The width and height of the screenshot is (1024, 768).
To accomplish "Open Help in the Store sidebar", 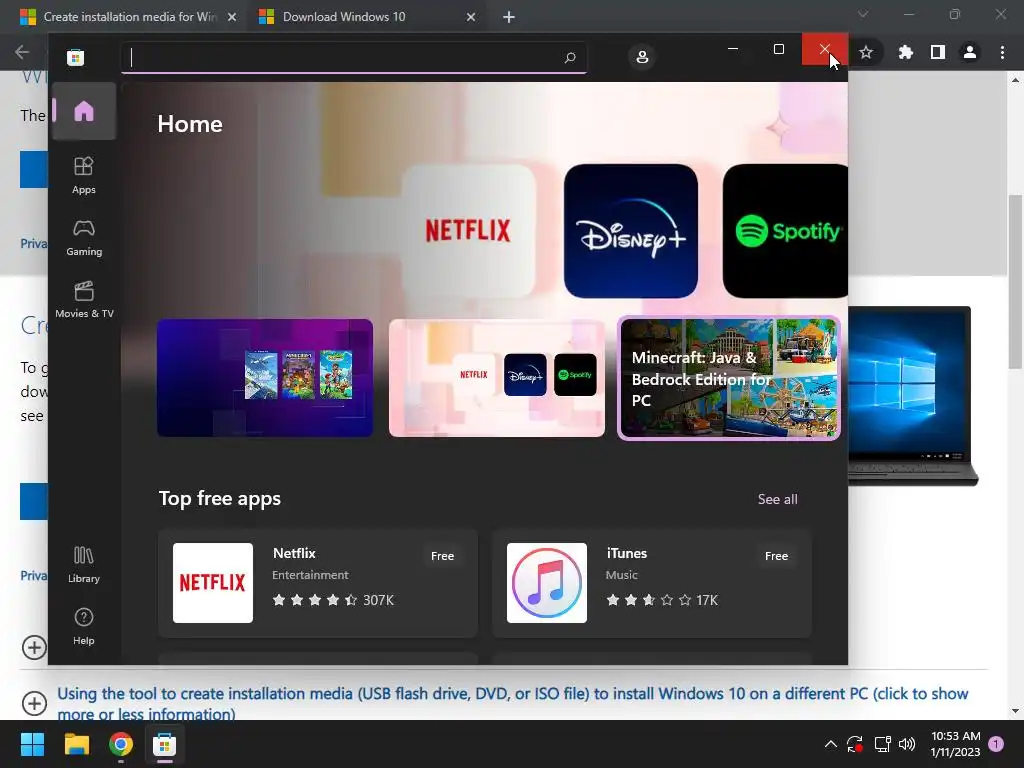I will 84,627.
